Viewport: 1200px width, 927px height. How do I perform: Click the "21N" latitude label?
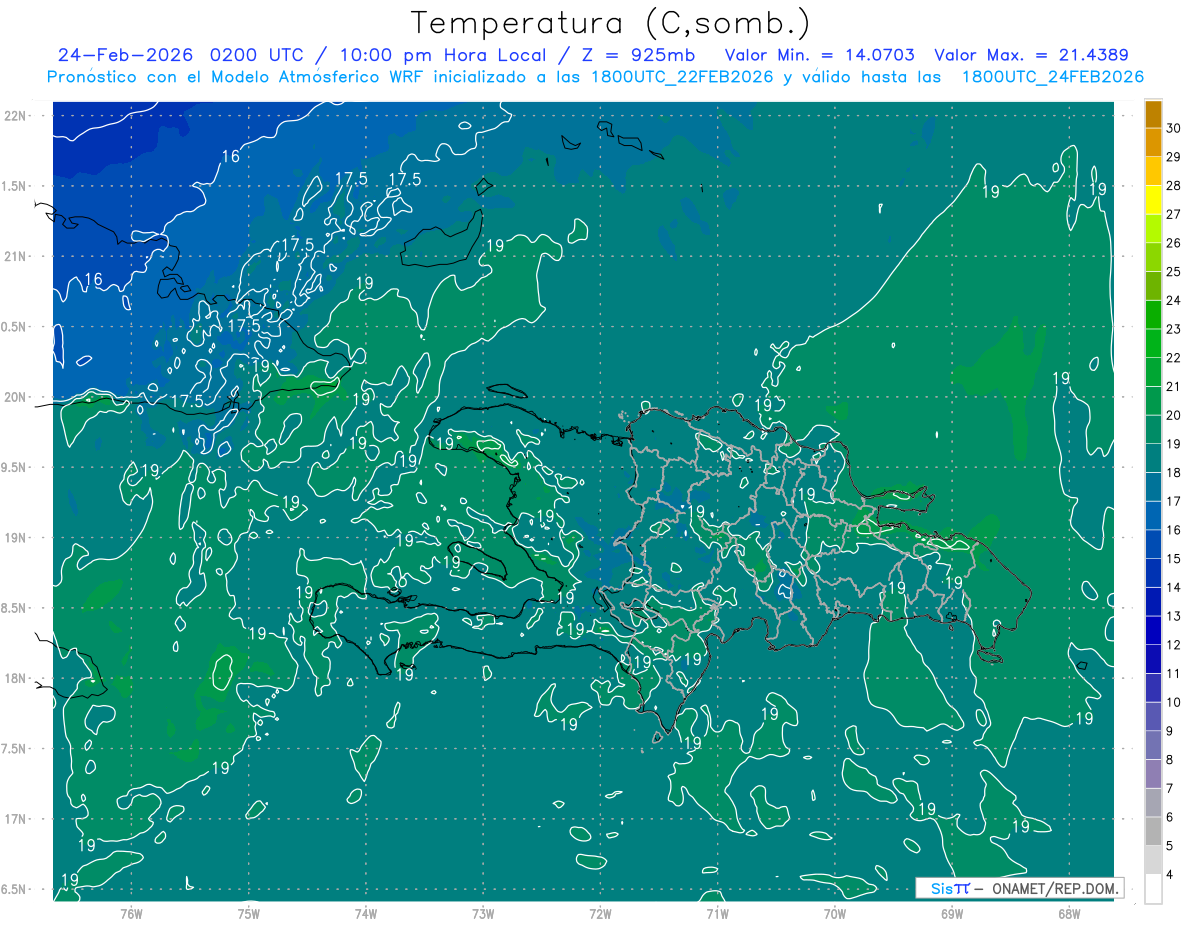[15, 257]
